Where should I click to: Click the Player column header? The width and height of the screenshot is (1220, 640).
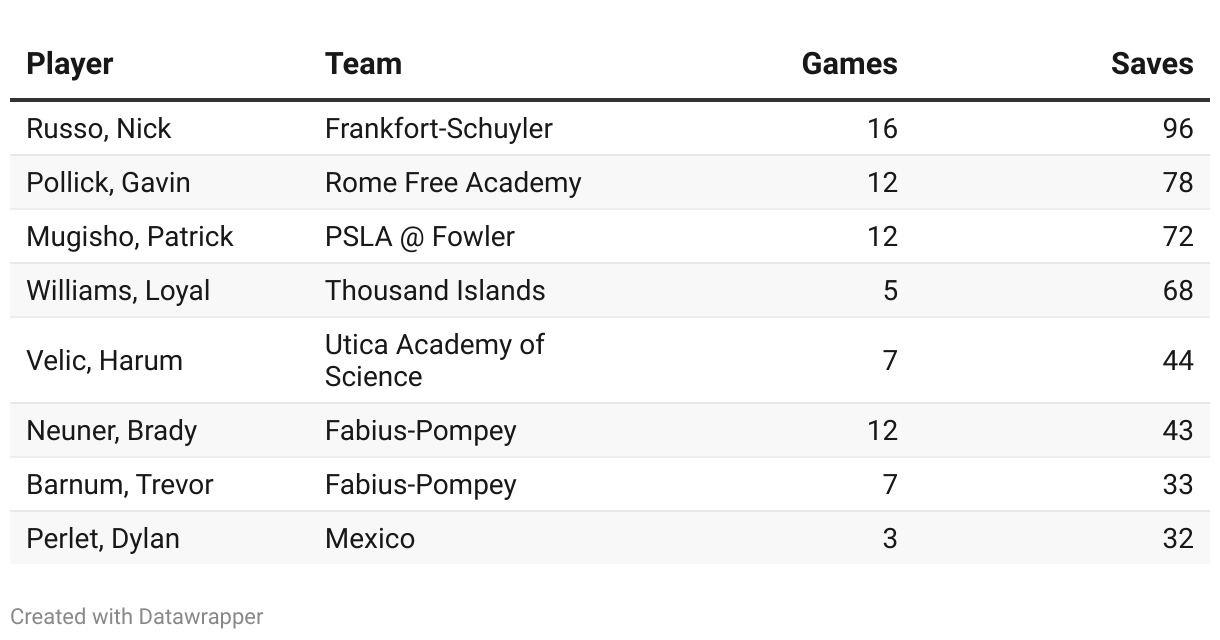point(69,64)
